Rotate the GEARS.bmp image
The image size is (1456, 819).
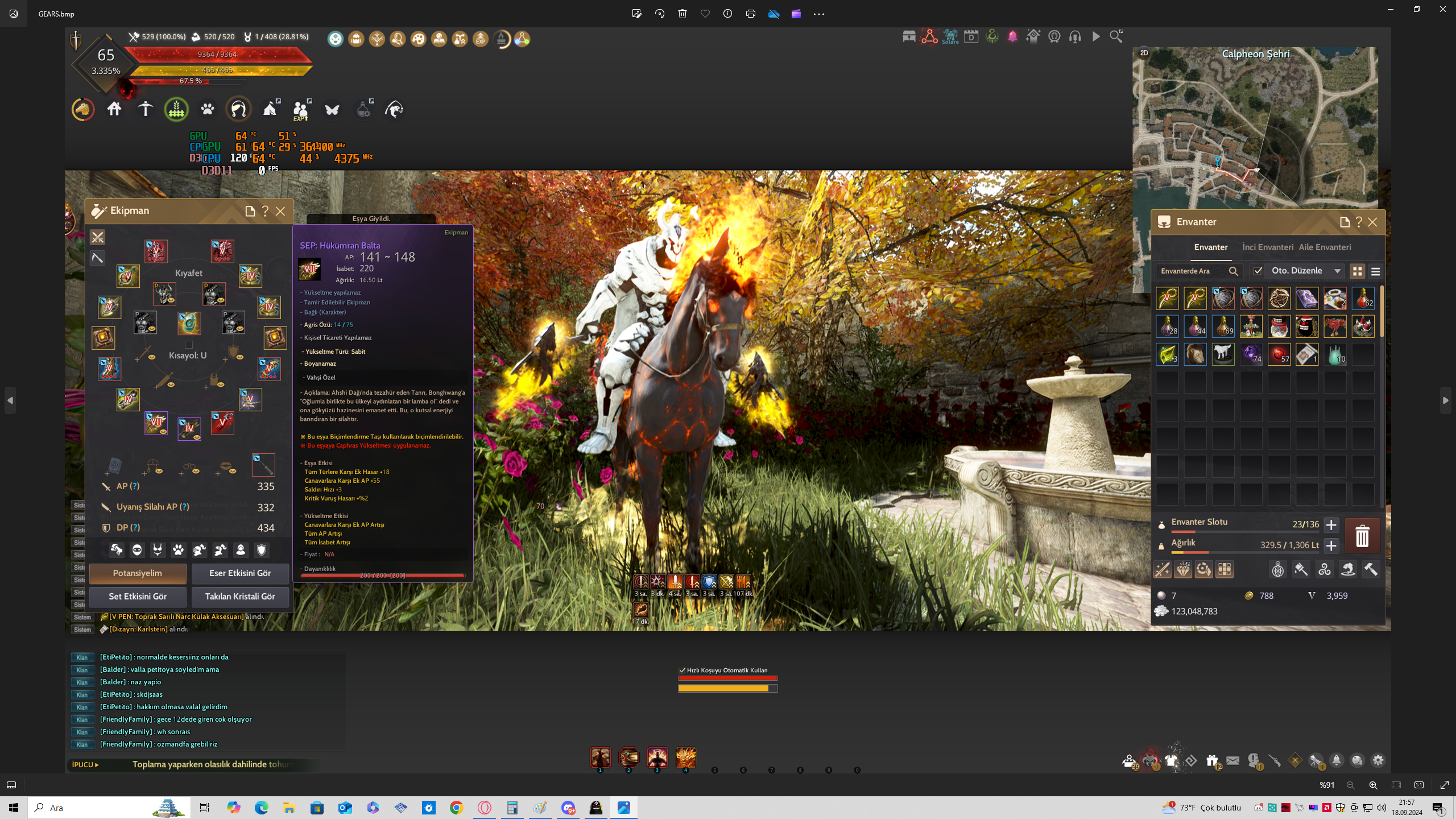(x=660, y=14)
